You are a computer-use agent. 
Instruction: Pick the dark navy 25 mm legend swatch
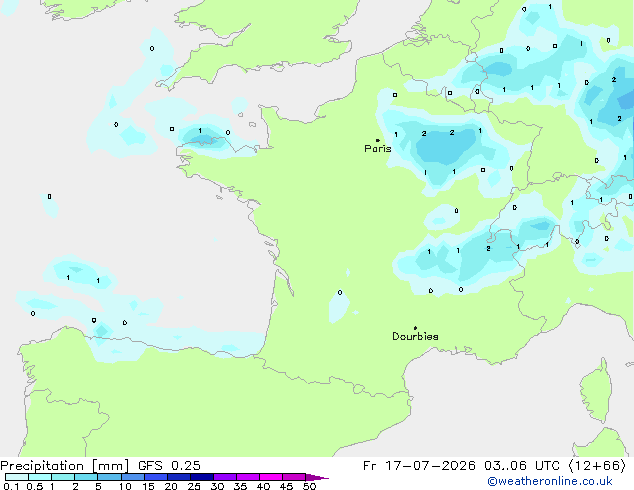(x=202, y=477)
